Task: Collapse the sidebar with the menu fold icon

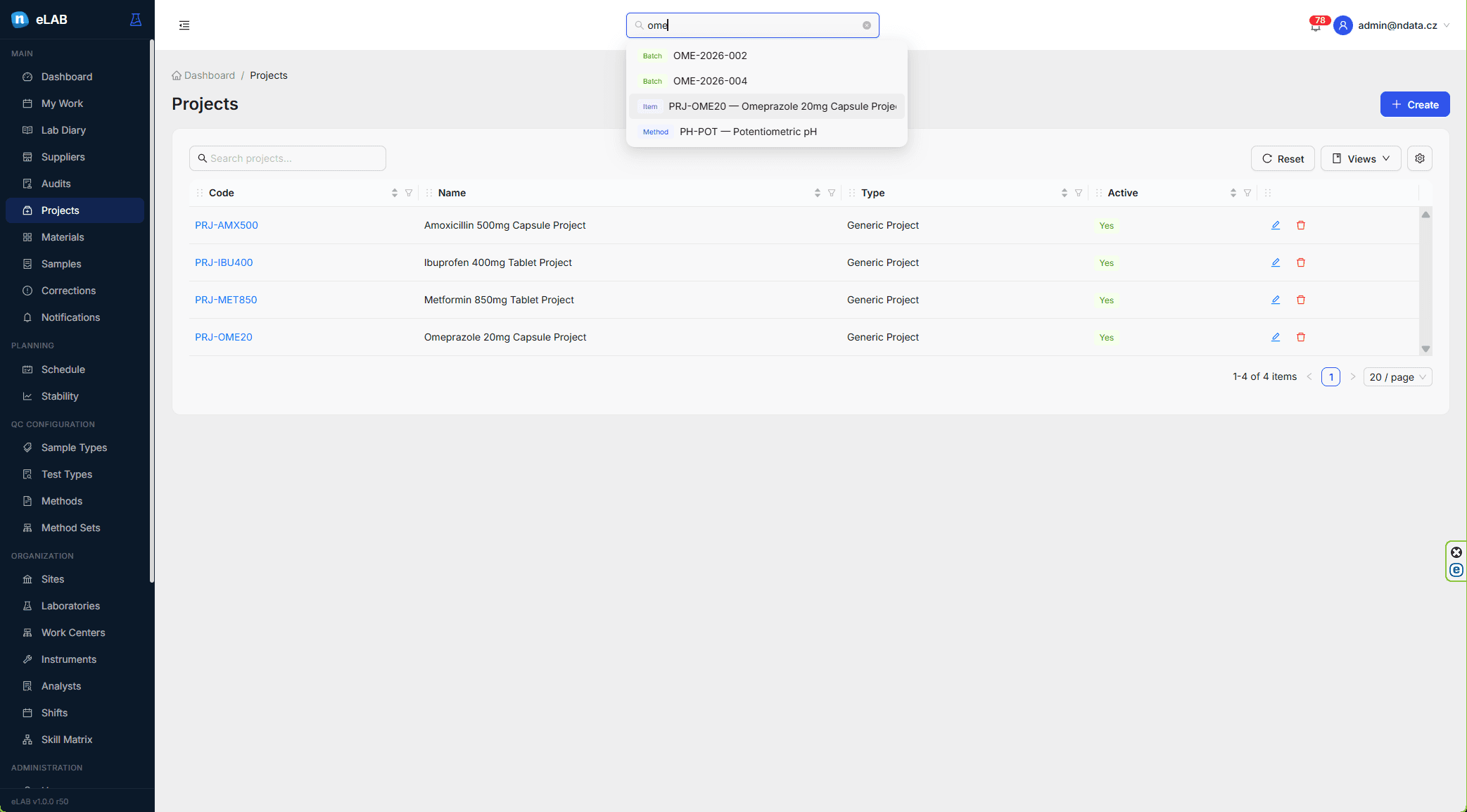Action: (x=184, y=25)
